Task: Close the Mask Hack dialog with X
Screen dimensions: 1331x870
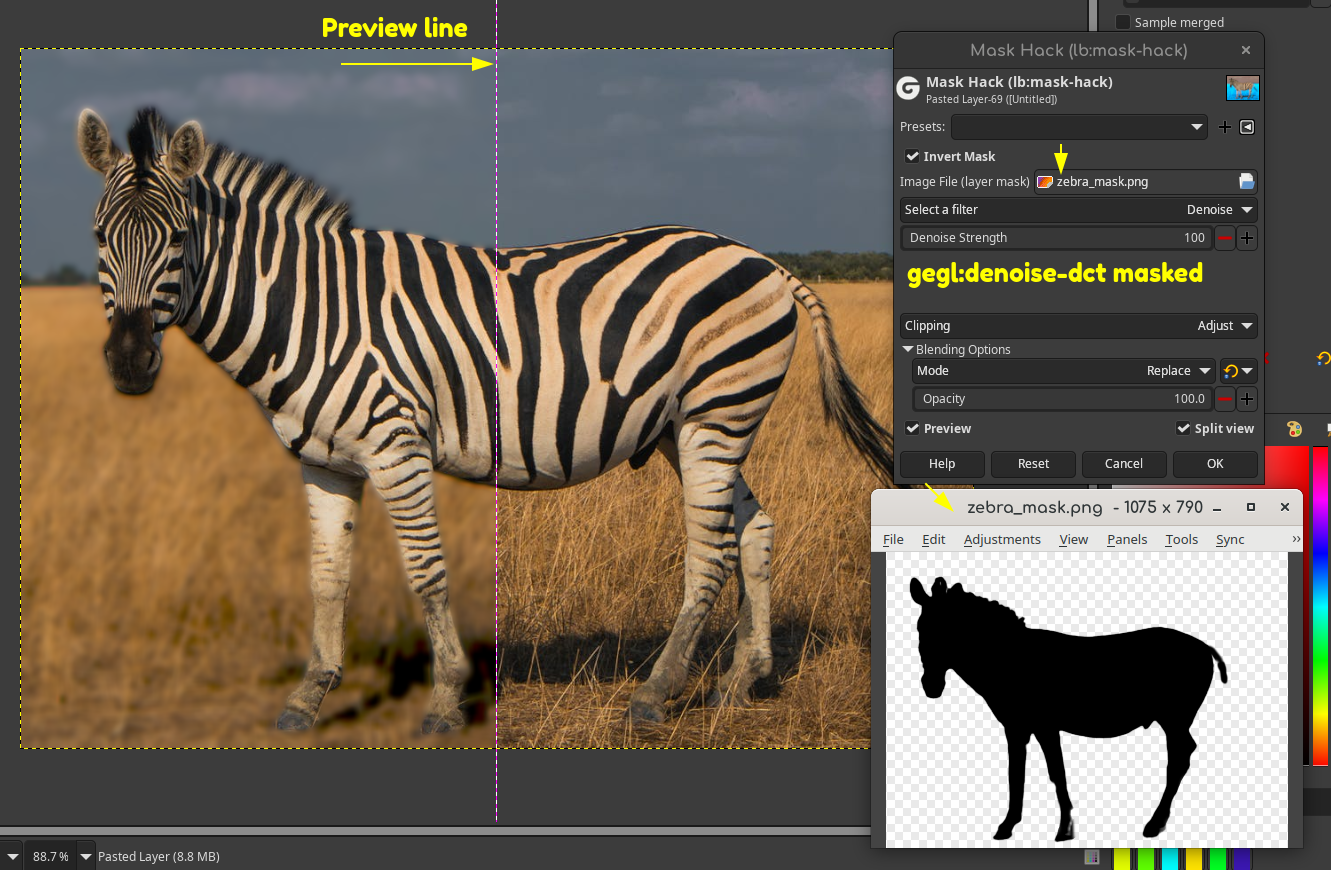Action: (1245, 50)
